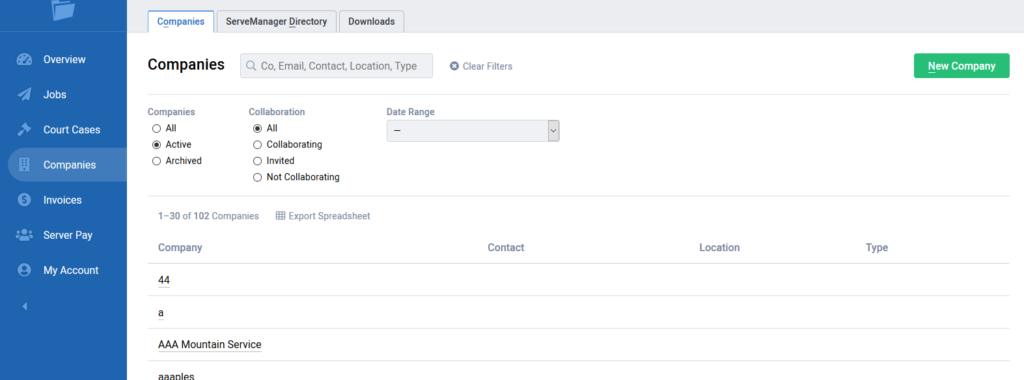The width and height of the screenshot is (1024, 380).
Task: Switch to the ServeManager Directory tab
Action: pos(276,22)
